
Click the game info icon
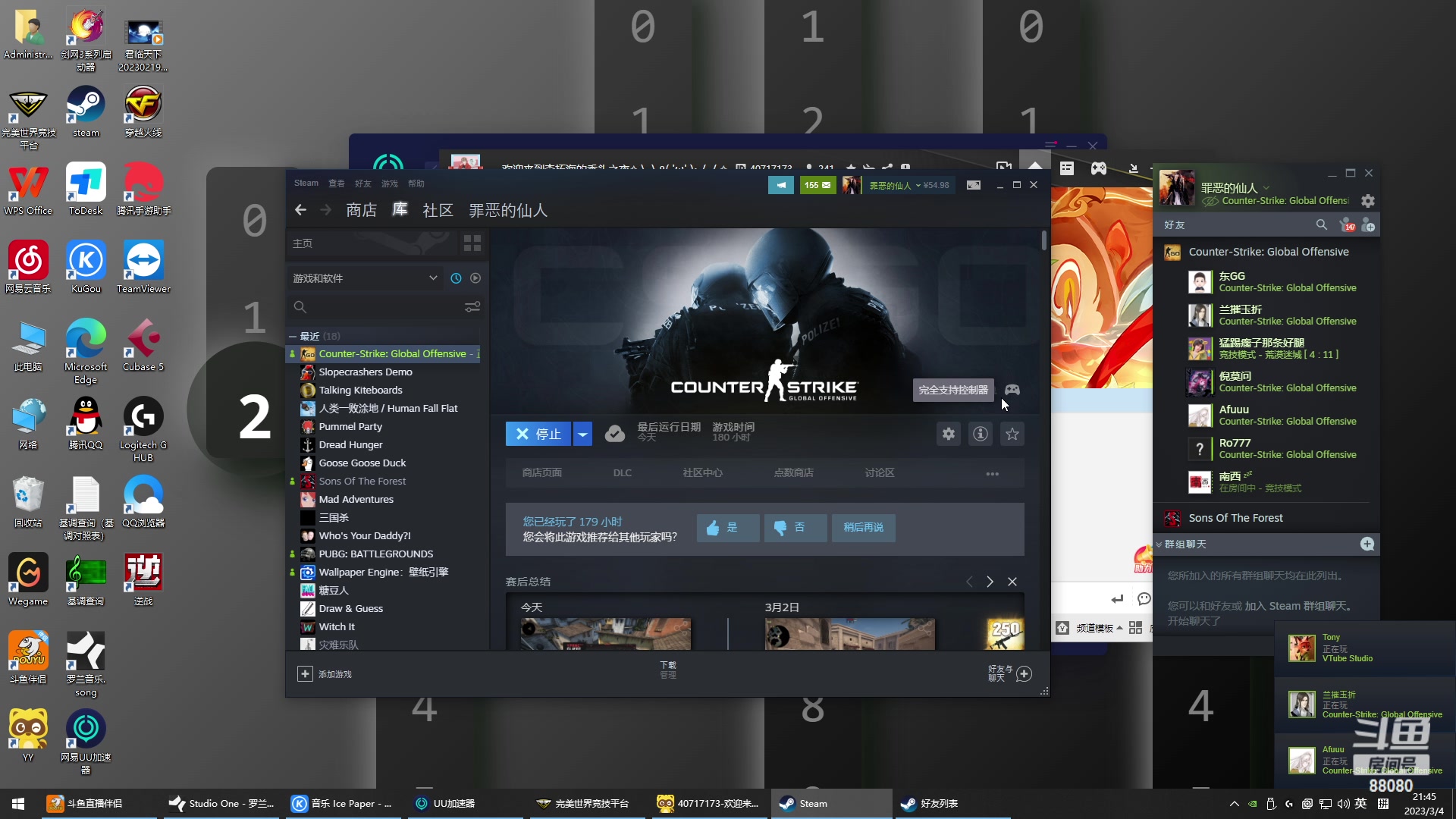coord(981,434)
